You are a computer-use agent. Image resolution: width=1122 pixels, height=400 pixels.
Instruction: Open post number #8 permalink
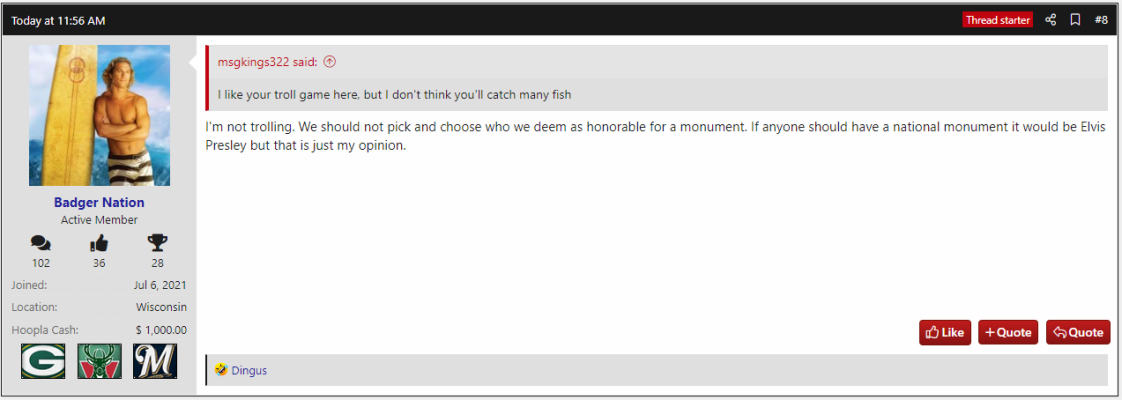pyautogui.click(x=1101, y=20)
